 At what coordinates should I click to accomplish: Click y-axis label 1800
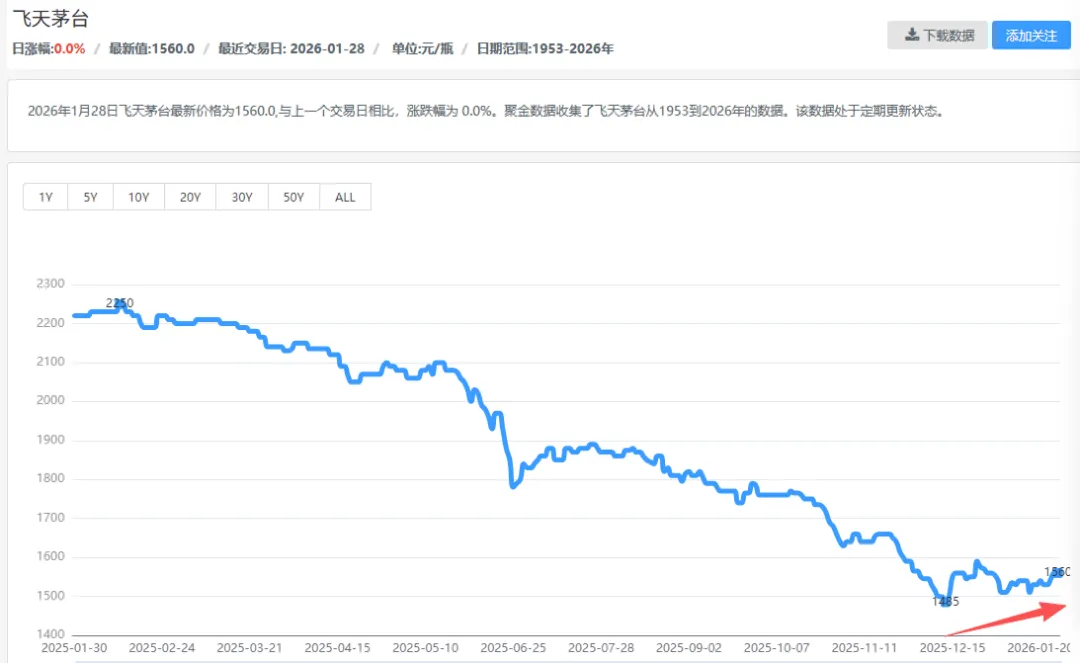point(50,478)
